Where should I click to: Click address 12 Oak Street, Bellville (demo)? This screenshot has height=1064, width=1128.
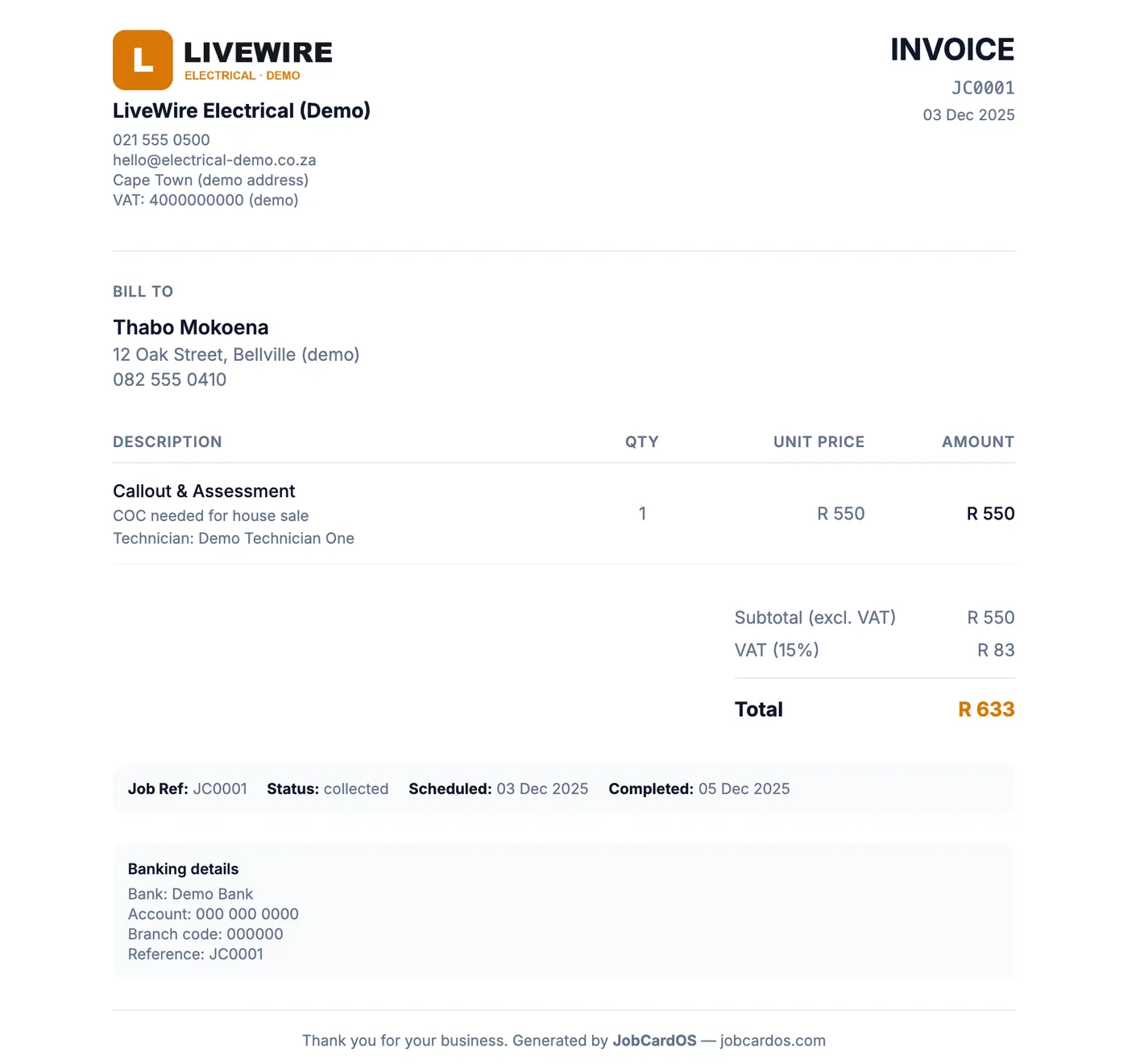[x=236, y=355]
